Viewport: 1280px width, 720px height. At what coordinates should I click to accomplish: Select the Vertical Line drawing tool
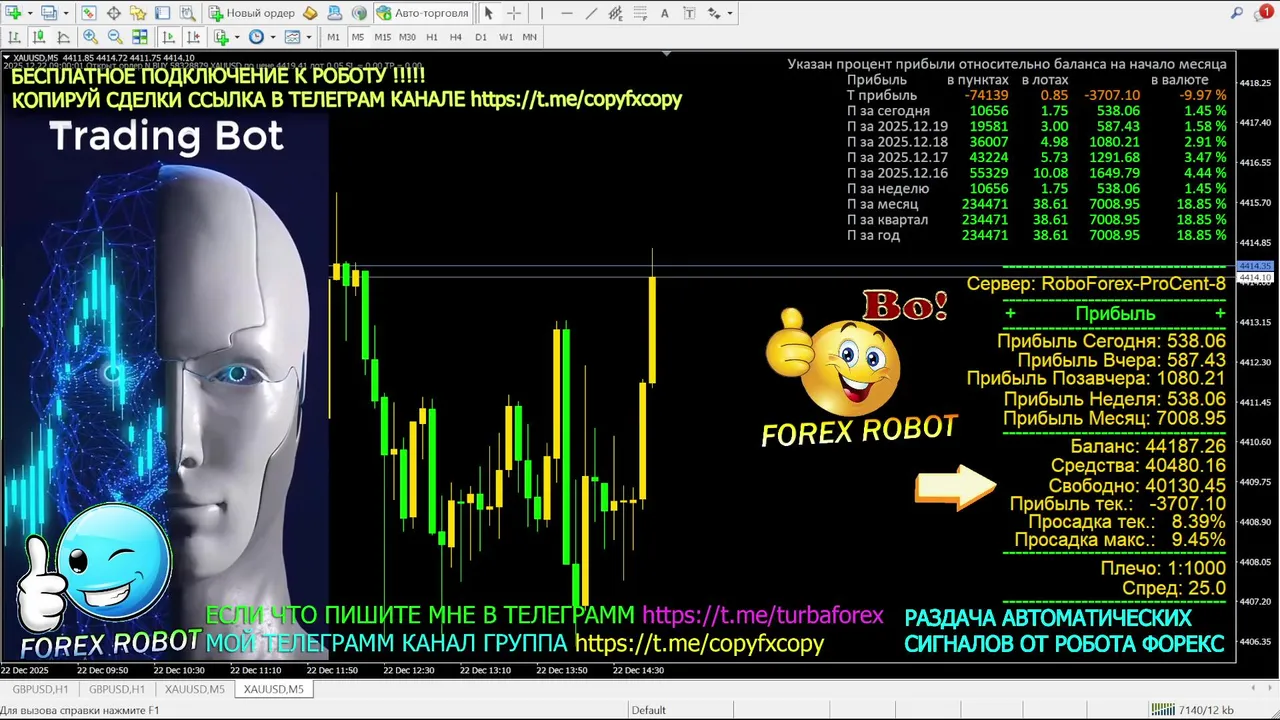click(542, 13)
